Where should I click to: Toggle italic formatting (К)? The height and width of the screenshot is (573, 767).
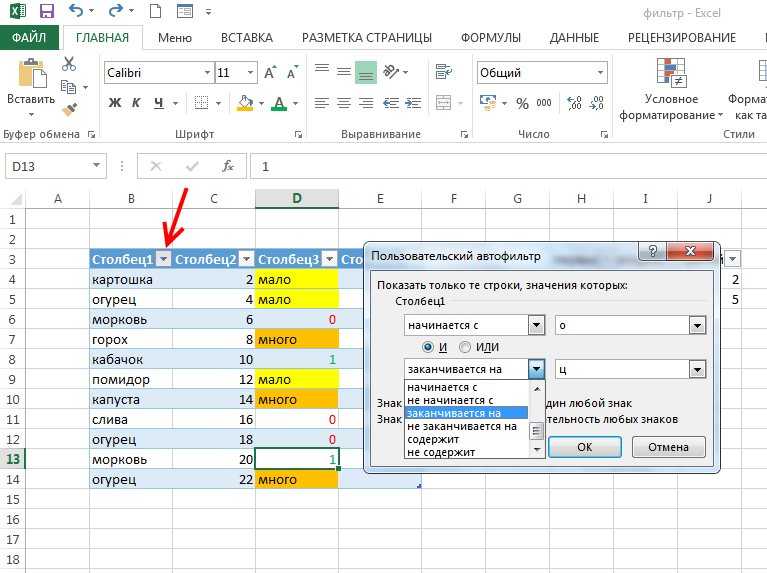point(136,103)
